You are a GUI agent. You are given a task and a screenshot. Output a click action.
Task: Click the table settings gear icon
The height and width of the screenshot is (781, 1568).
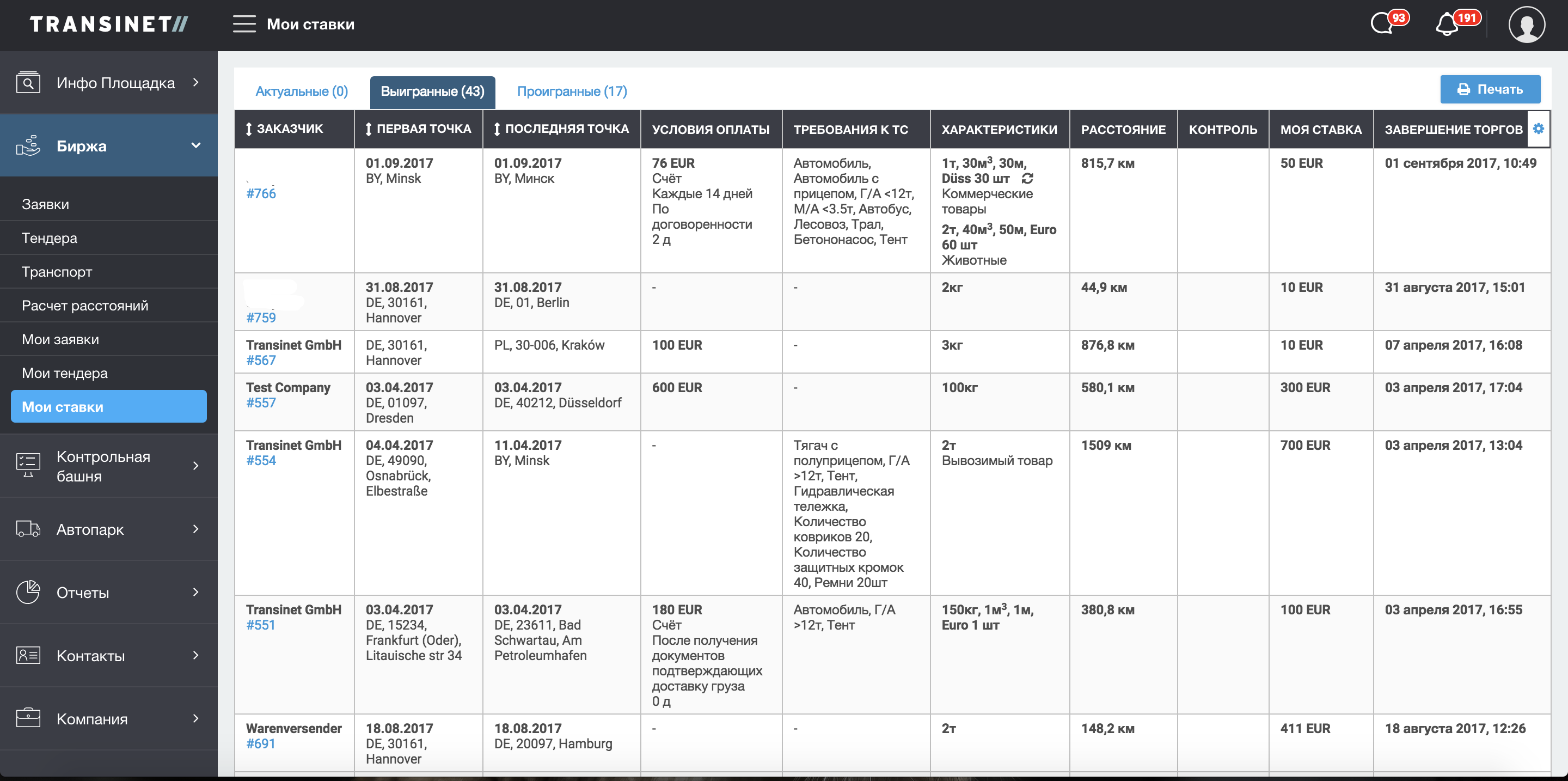coord(1538,129)
